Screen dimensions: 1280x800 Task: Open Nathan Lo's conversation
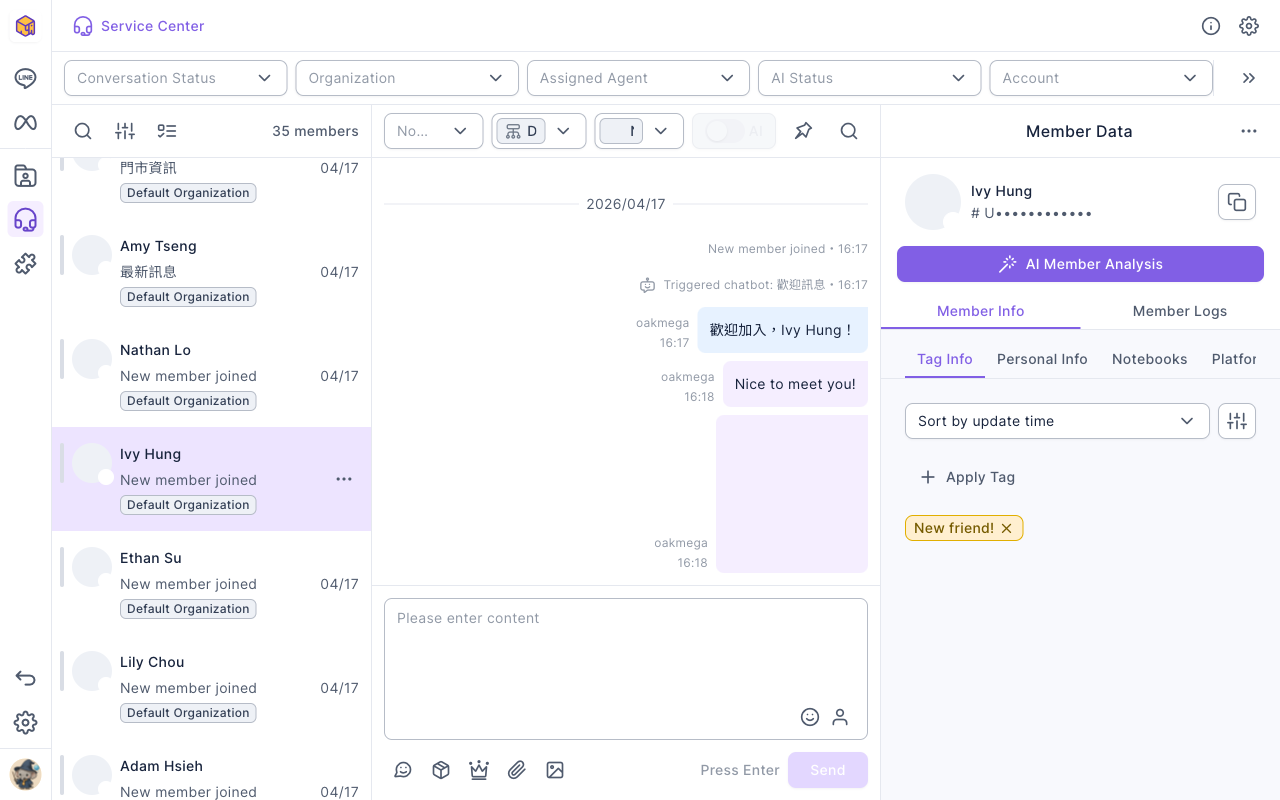pos(212,375)
